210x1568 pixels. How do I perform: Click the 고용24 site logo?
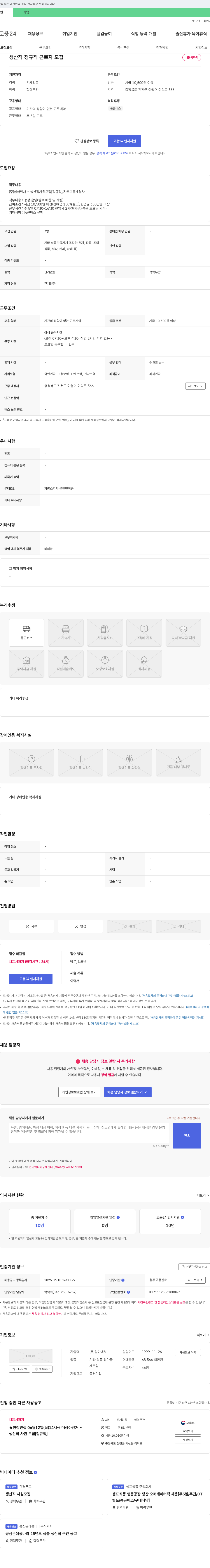(x=8, y=33)
